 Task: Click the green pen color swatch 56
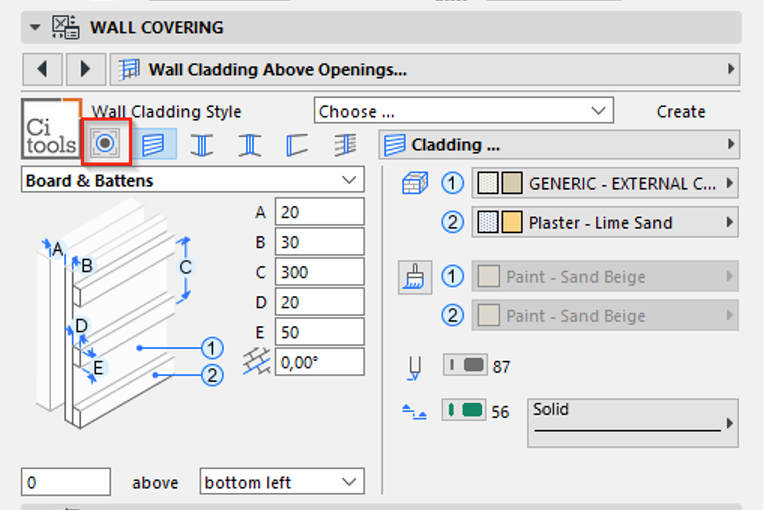464,410
